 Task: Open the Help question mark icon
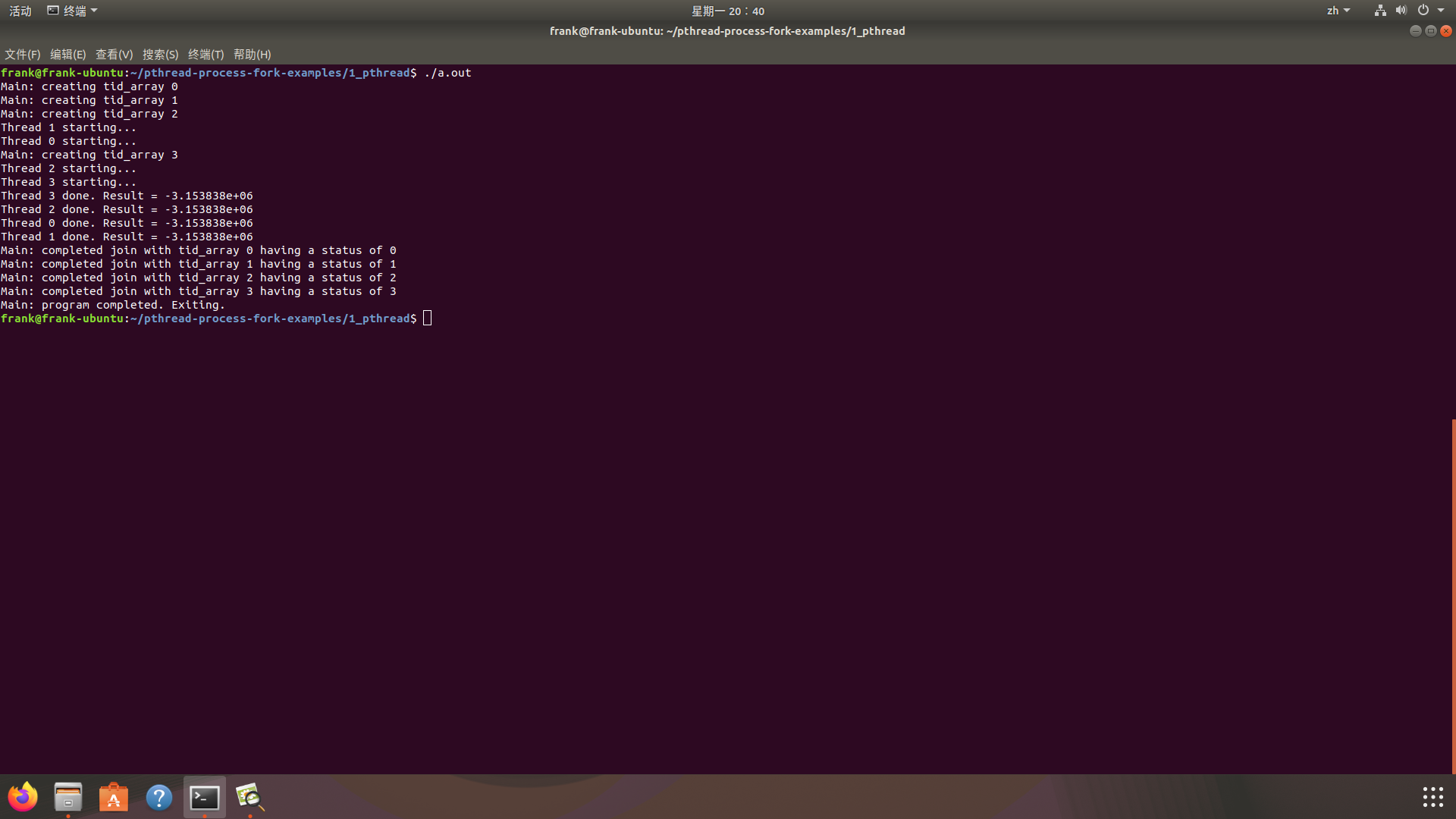[x=159, y=797]
